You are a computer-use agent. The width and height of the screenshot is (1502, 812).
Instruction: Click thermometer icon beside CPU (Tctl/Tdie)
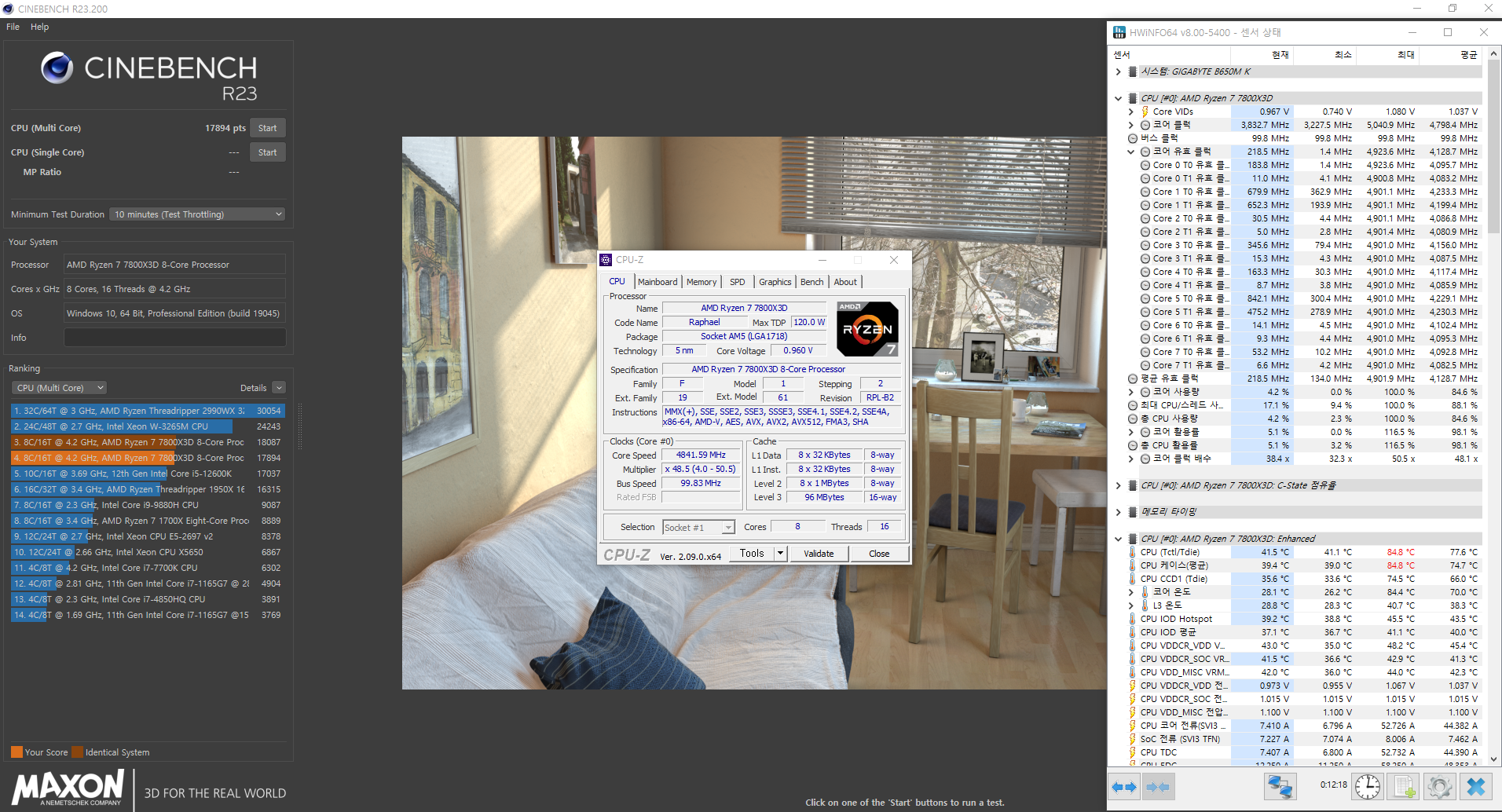pos(1132,552)
